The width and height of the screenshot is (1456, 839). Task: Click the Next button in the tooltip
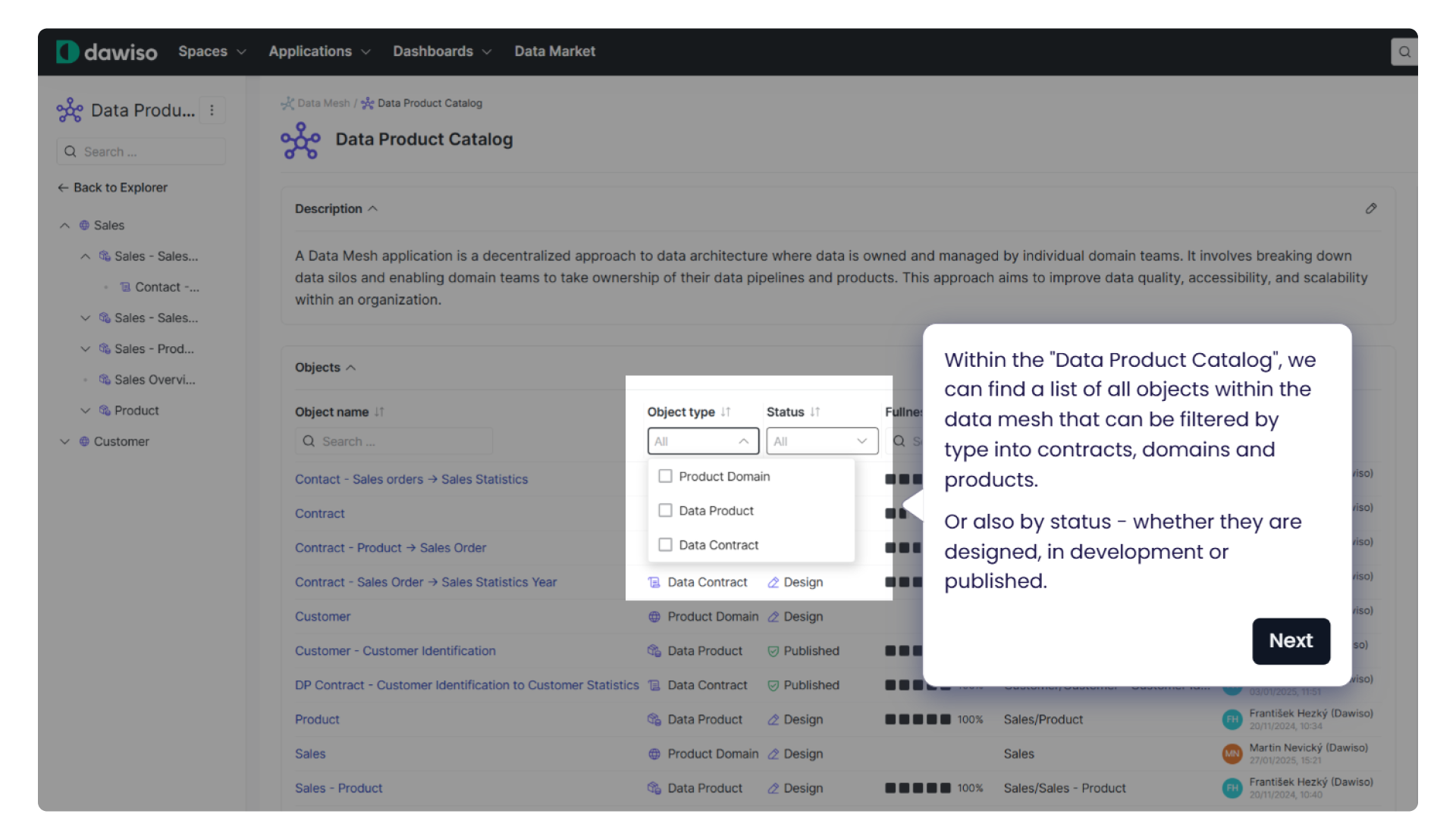coord(1291,640)
